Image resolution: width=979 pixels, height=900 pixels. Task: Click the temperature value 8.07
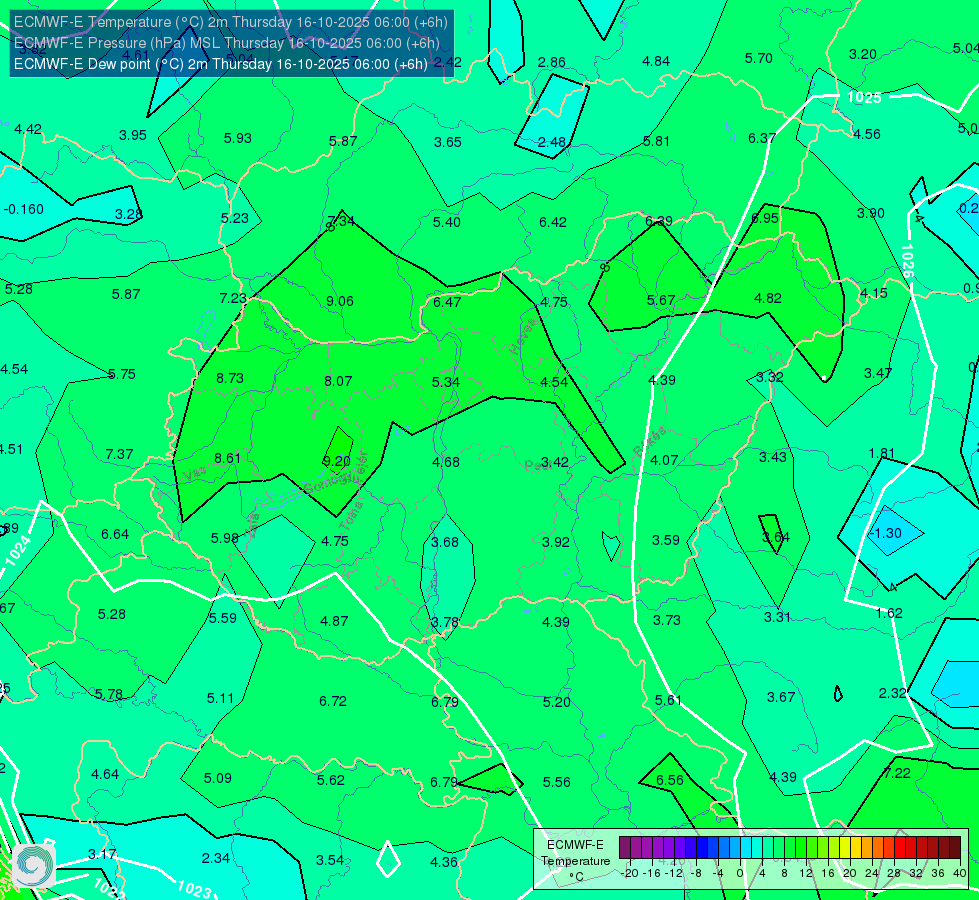(x=338, y=381)
